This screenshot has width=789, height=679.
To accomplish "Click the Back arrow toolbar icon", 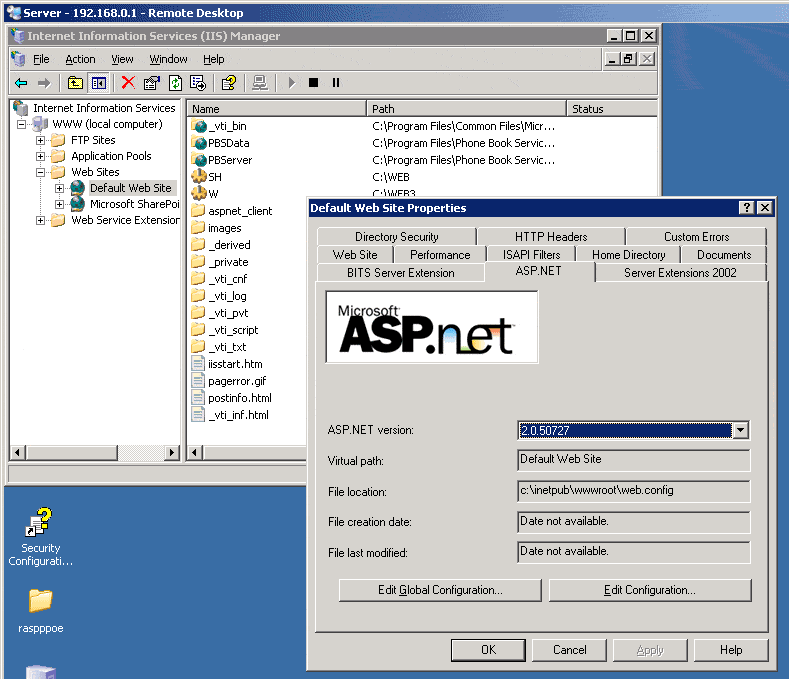I will [21, 83].
